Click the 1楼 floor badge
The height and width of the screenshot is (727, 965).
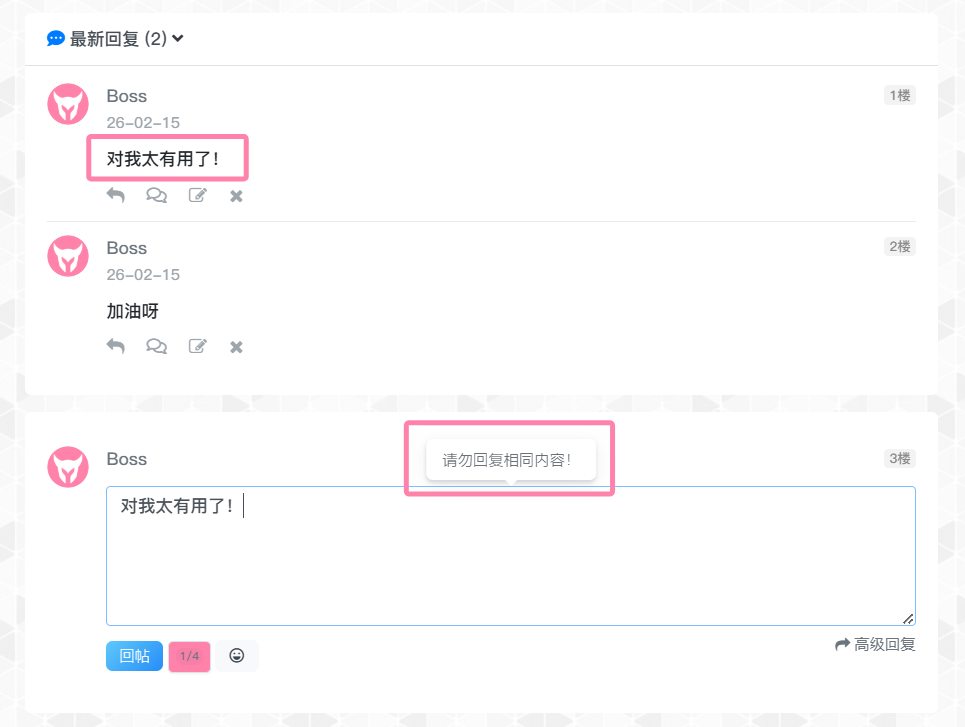click(x=899, y=95)
